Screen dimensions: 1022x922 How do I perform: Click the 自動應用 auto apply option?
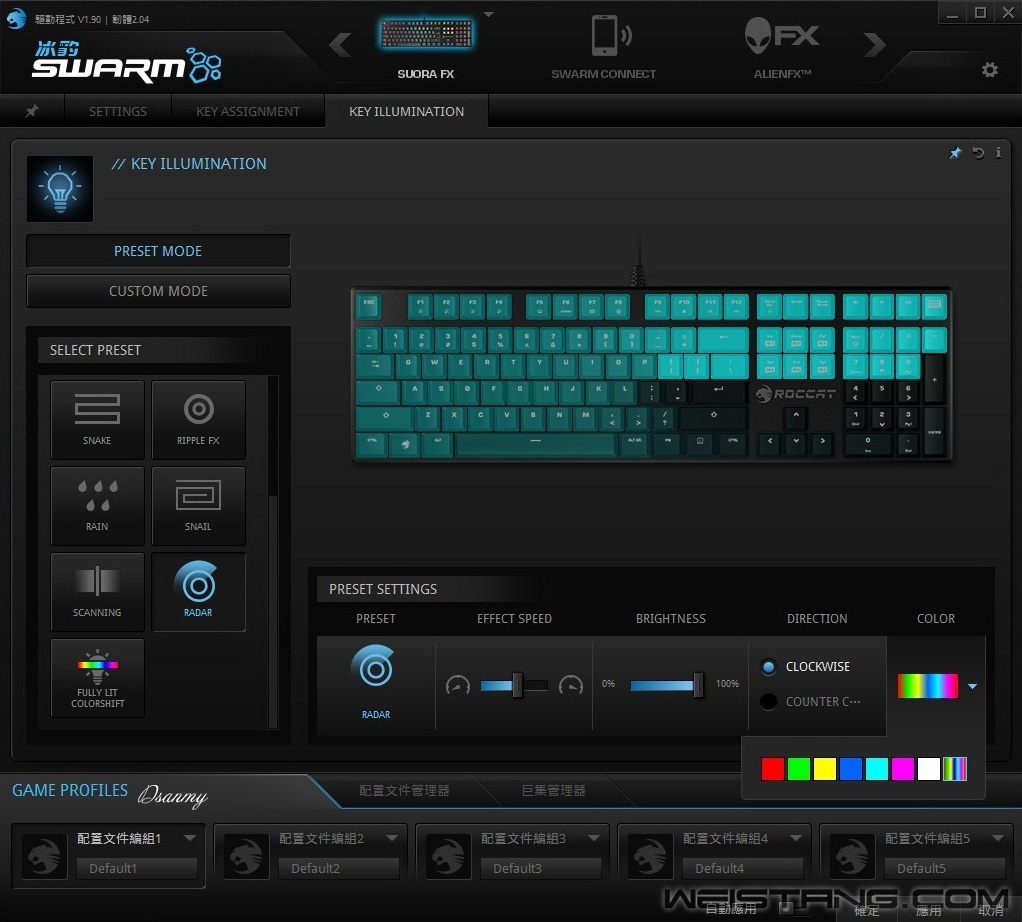point(731,909)
